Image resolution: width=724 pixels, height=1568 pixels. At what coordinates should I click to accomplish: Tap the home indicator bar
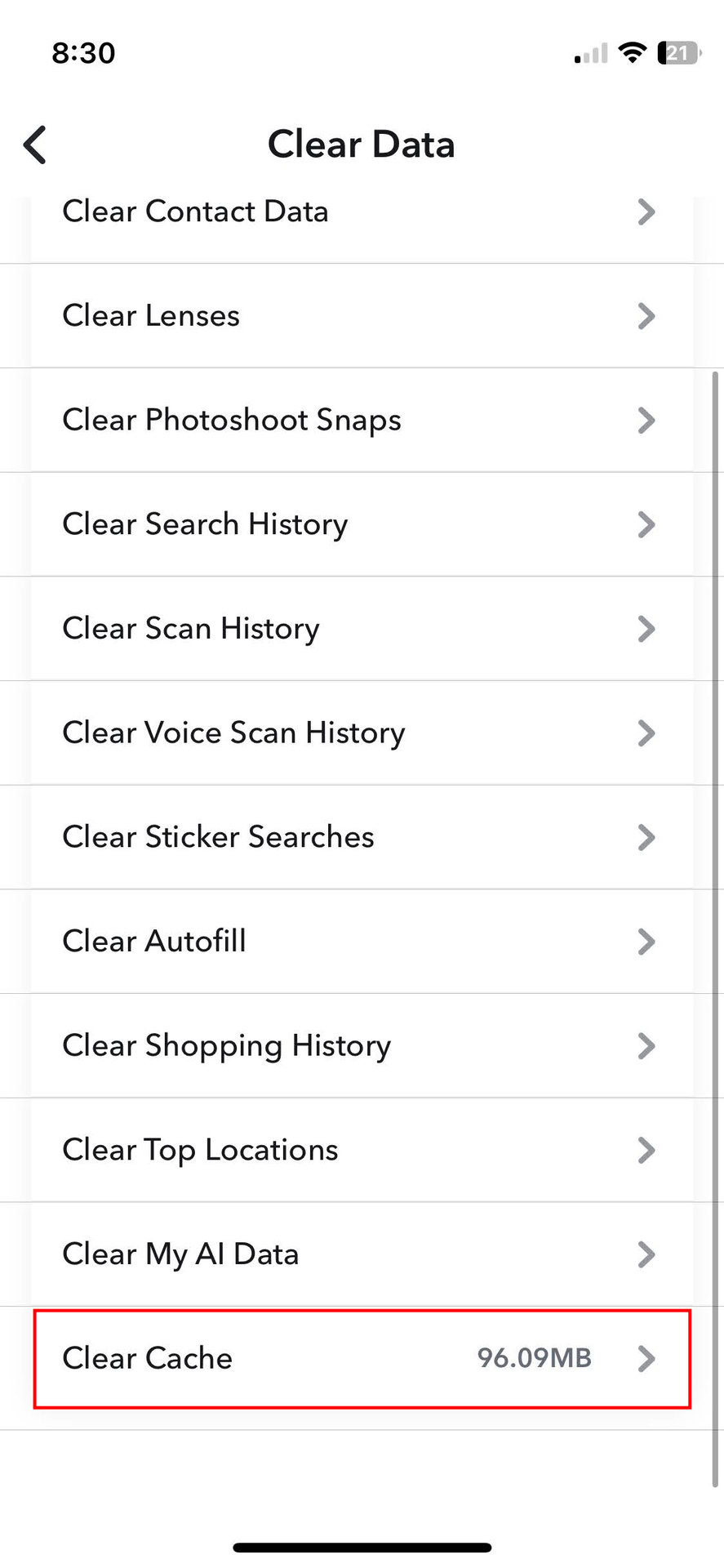(x=362, y=1548)
